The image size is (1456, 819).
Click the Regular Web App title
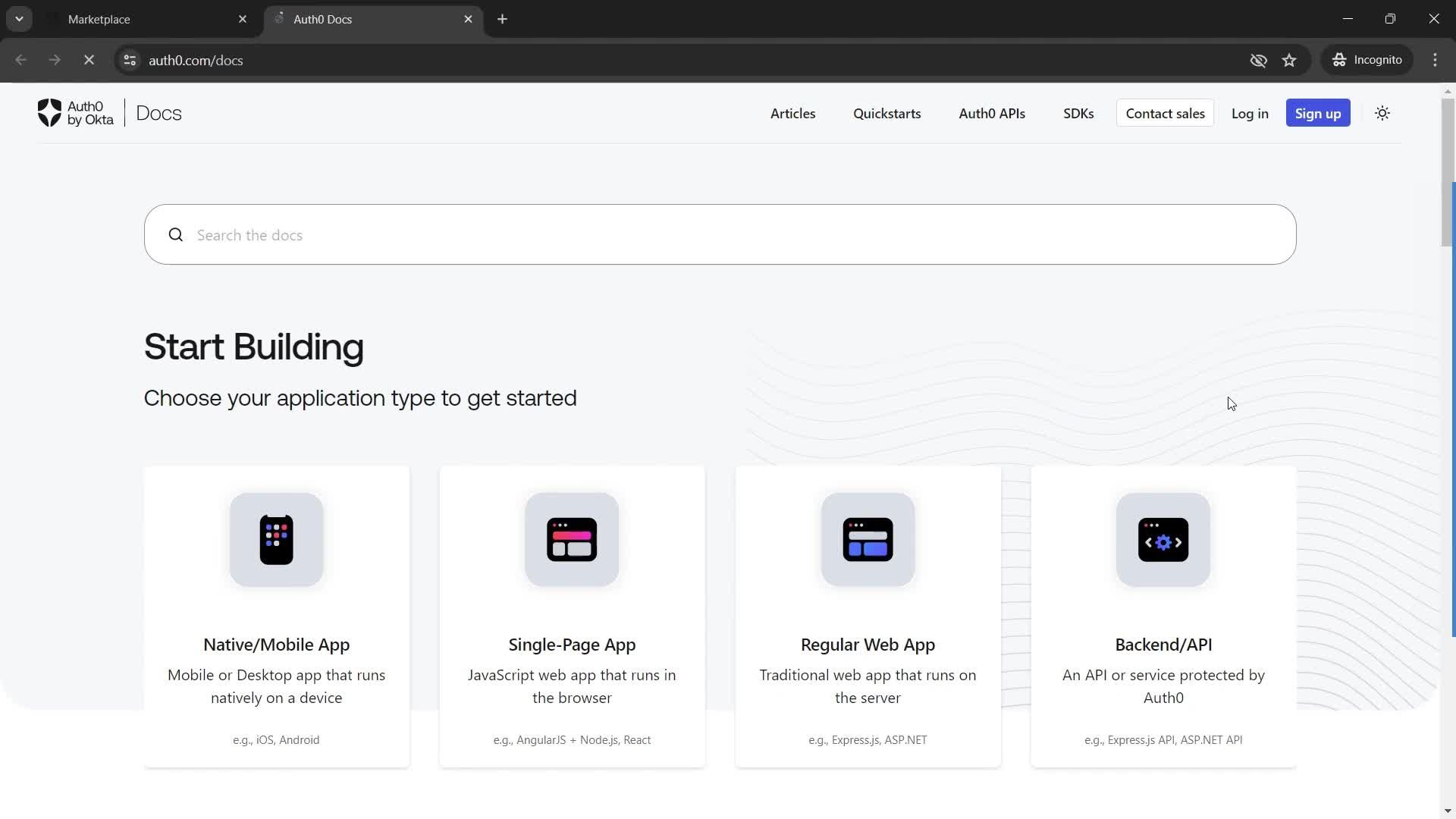(868, 645)
